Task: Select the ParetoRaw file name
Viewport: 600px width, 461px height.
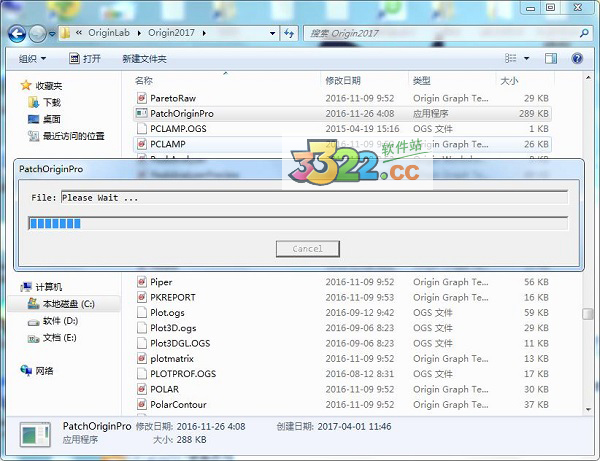Action: pos(173,98)
